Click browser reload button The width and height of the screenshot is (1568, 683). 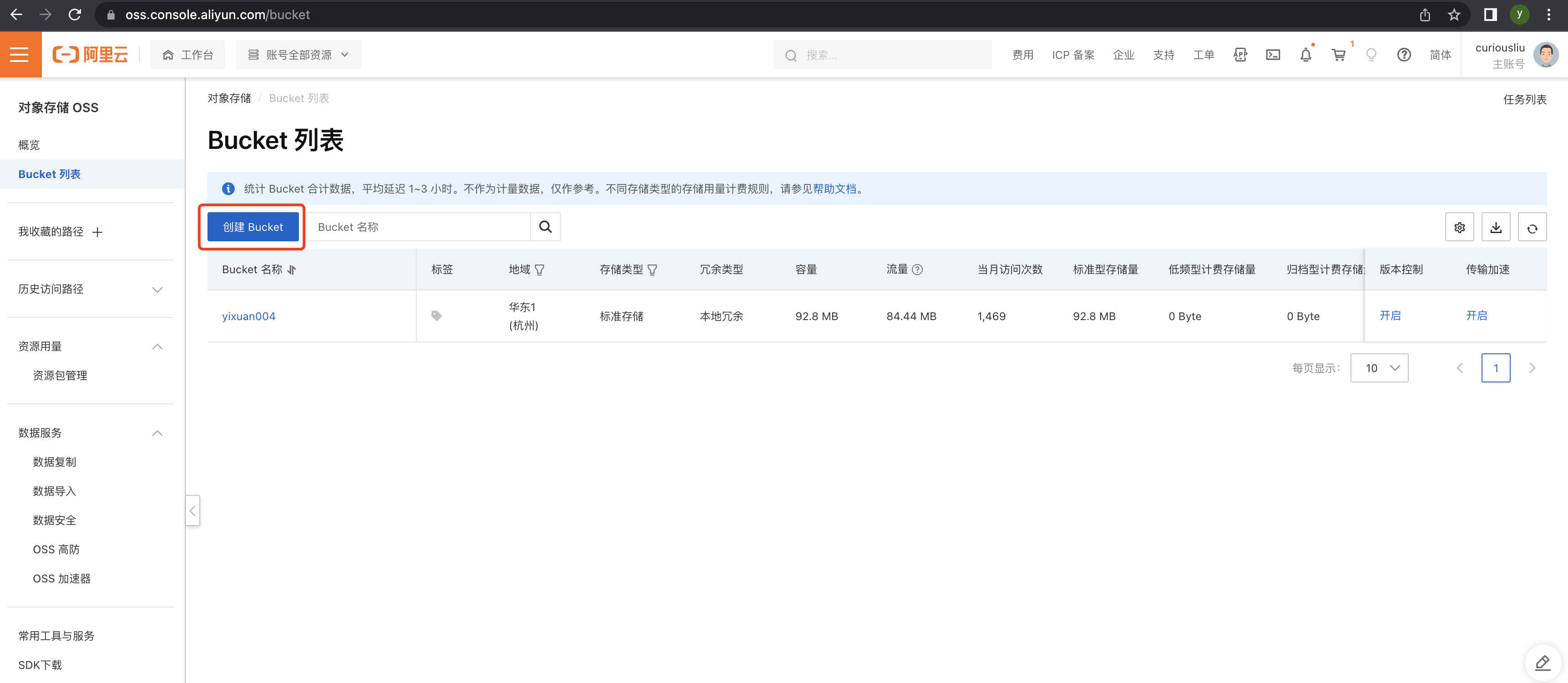[74, 15]
